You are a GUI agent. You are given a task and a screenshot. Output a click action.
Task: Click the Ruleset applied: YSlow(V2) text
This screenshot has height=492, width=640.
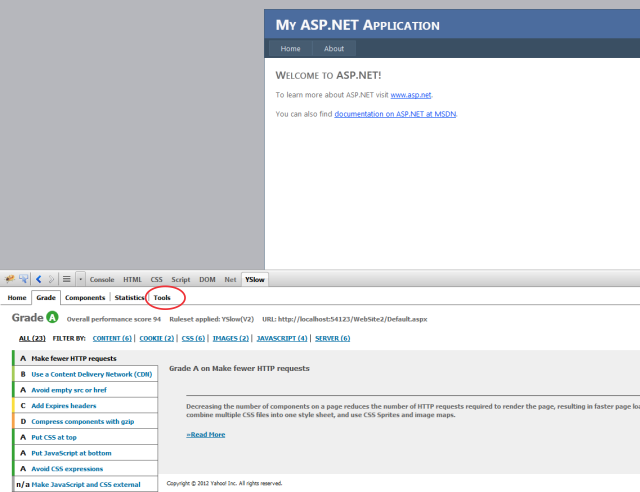pos(211,319)
